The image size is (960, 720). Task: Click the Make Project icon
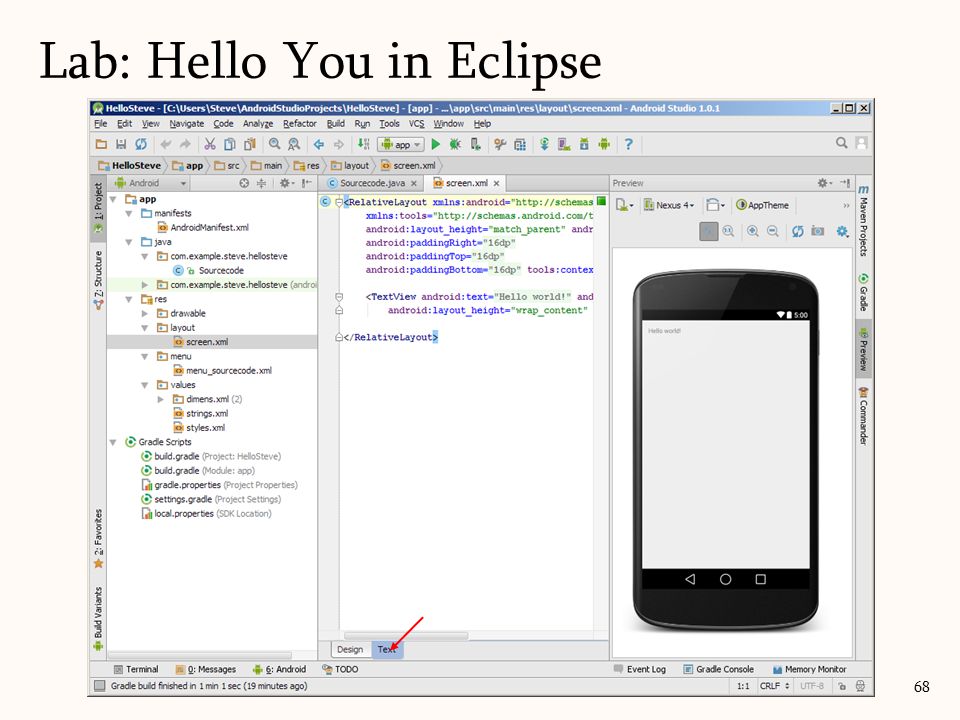click(364, 144)
